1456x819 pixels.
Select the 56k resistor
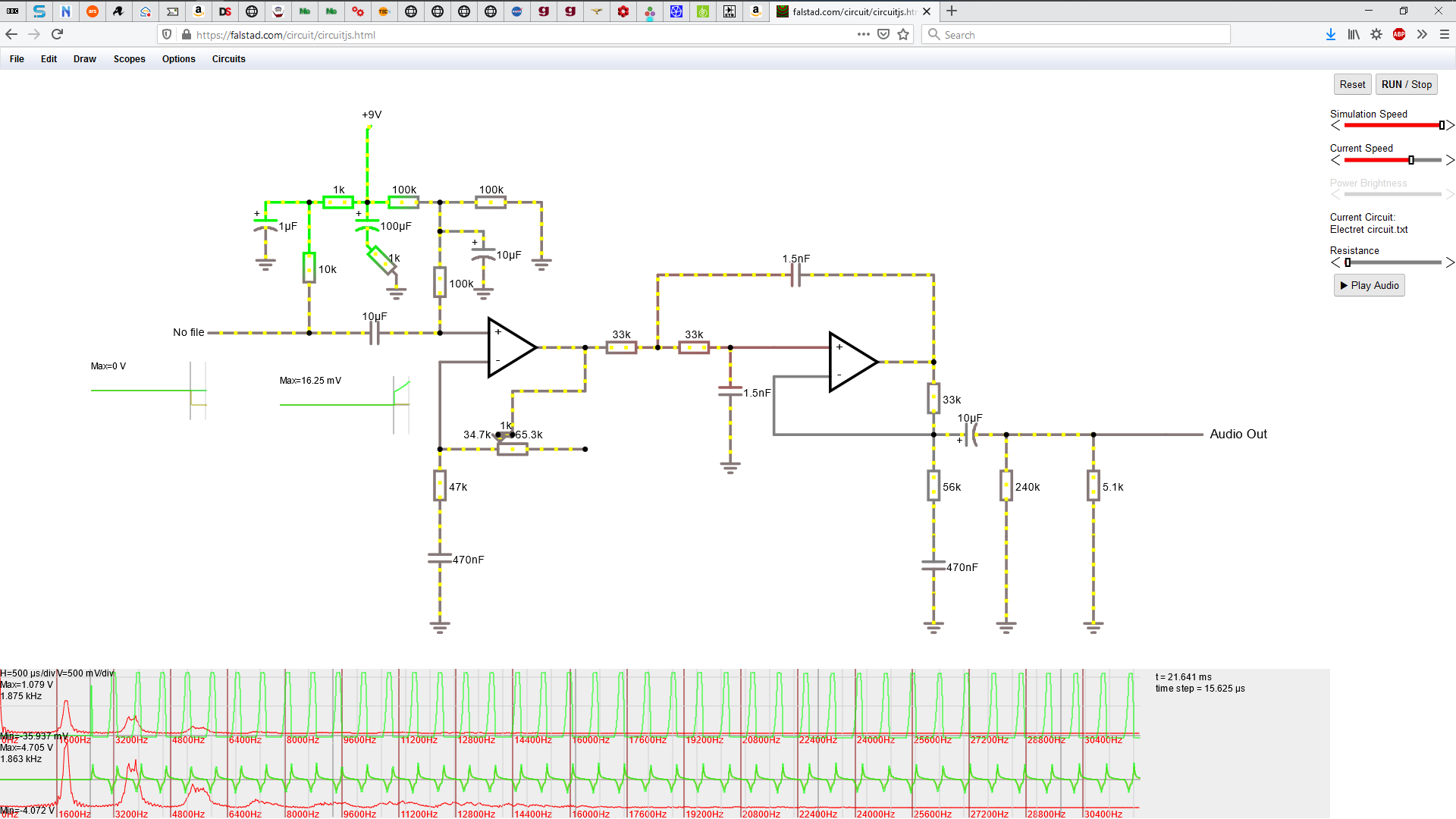tap(934, 485)
